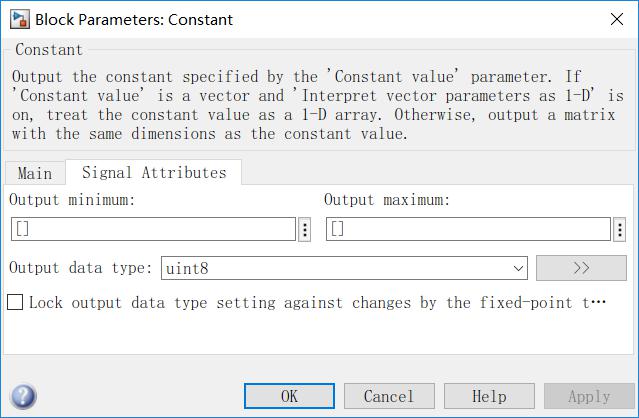Expand the Output data type dropdown arrow
This screenshot has width=639, height=418.
[518, 268]
